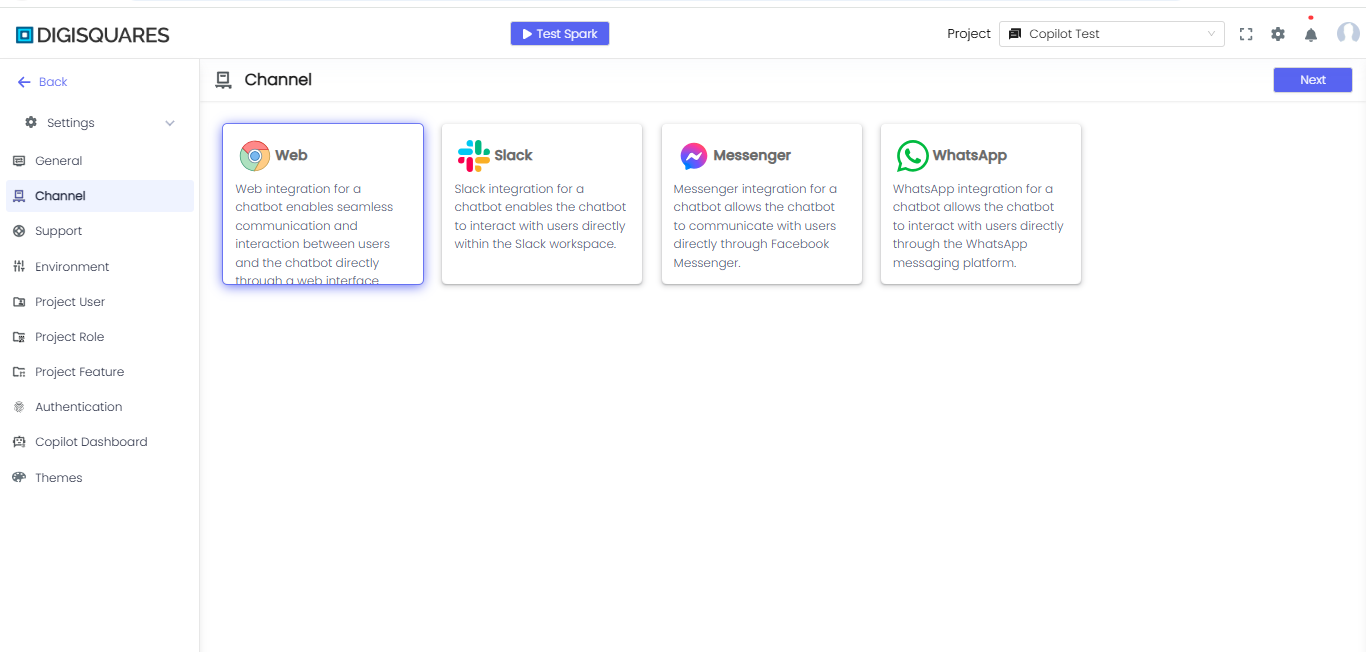The image size is (1366, 652).
Task: Click the Channel page heading text
Action: [278, 80]
